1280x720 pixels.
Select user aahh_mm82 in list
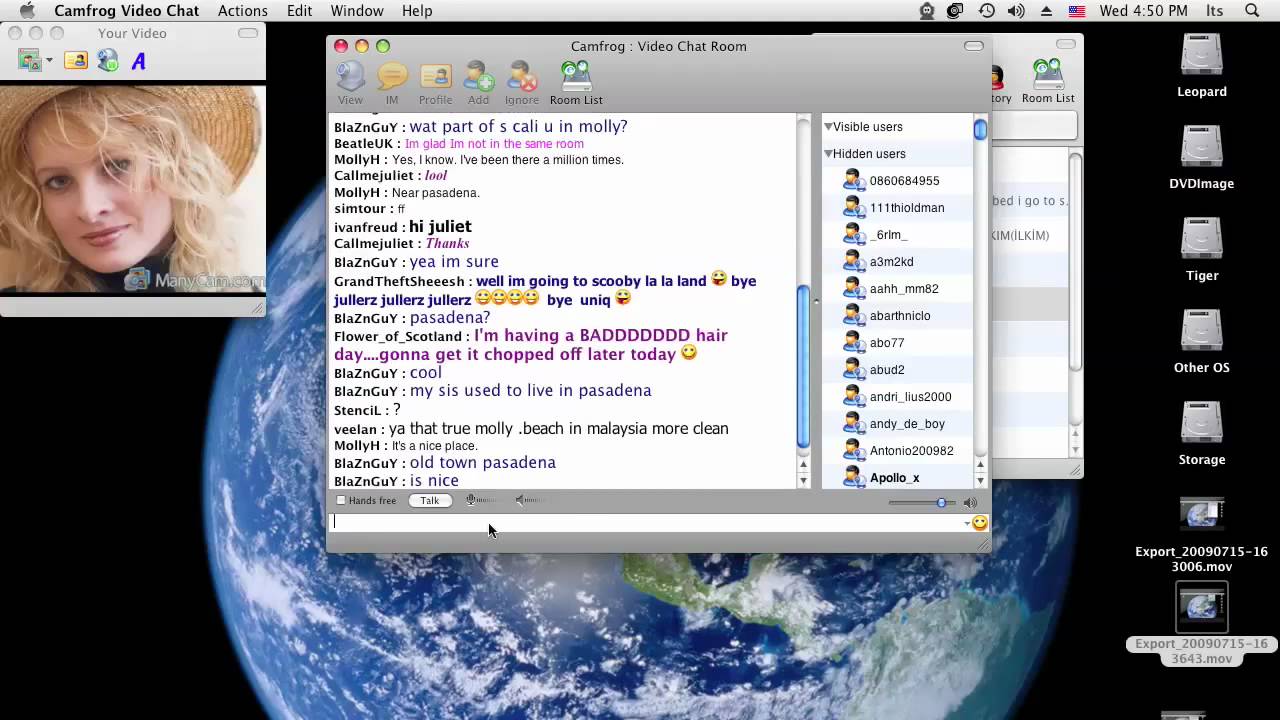click(897, 289)
